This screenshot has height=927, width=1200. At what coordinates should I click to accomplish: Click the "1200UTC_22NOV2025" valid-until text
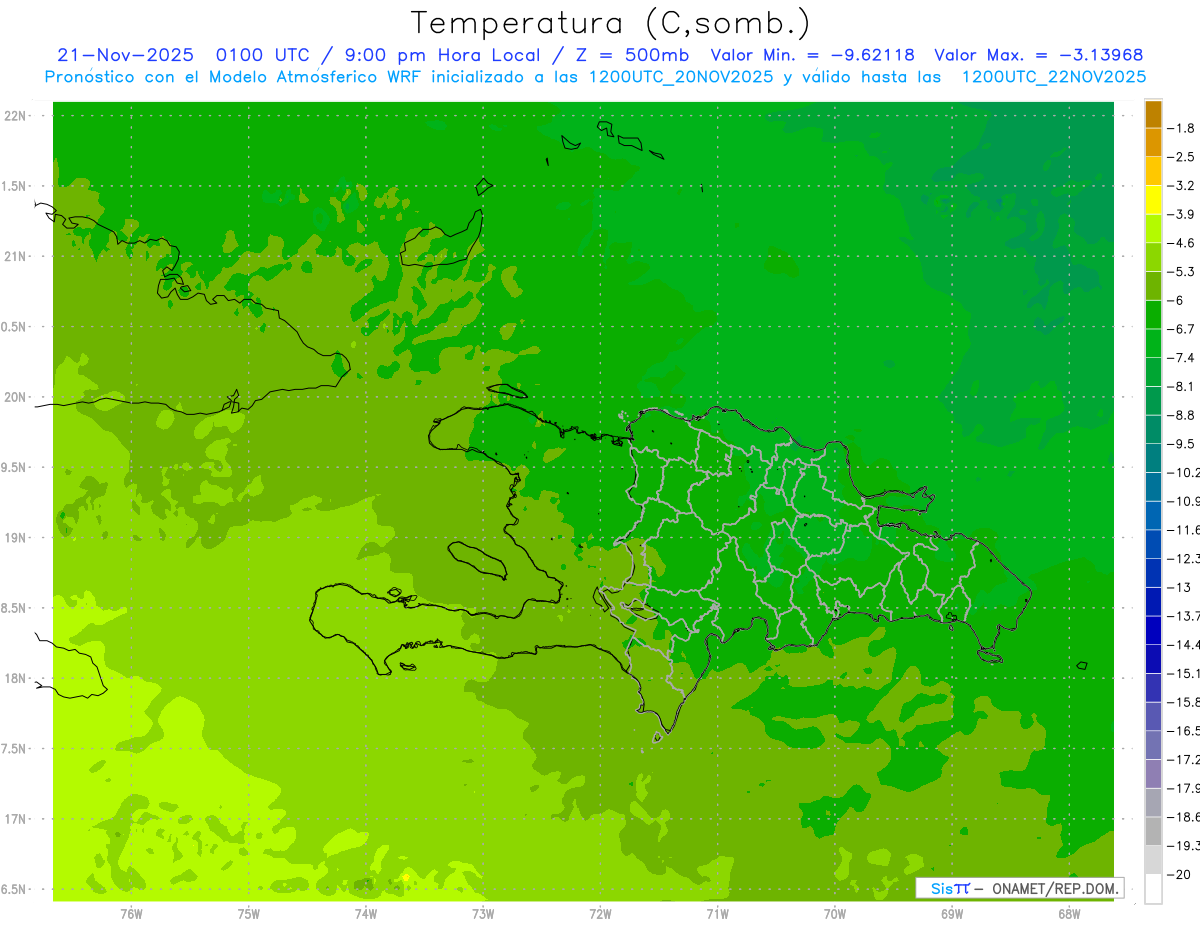[x=1054, y=77]
